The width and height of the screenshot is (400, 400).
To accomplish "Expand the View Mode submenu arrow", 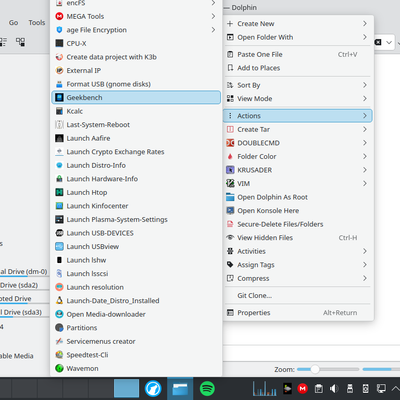I will tap(365, 98).
